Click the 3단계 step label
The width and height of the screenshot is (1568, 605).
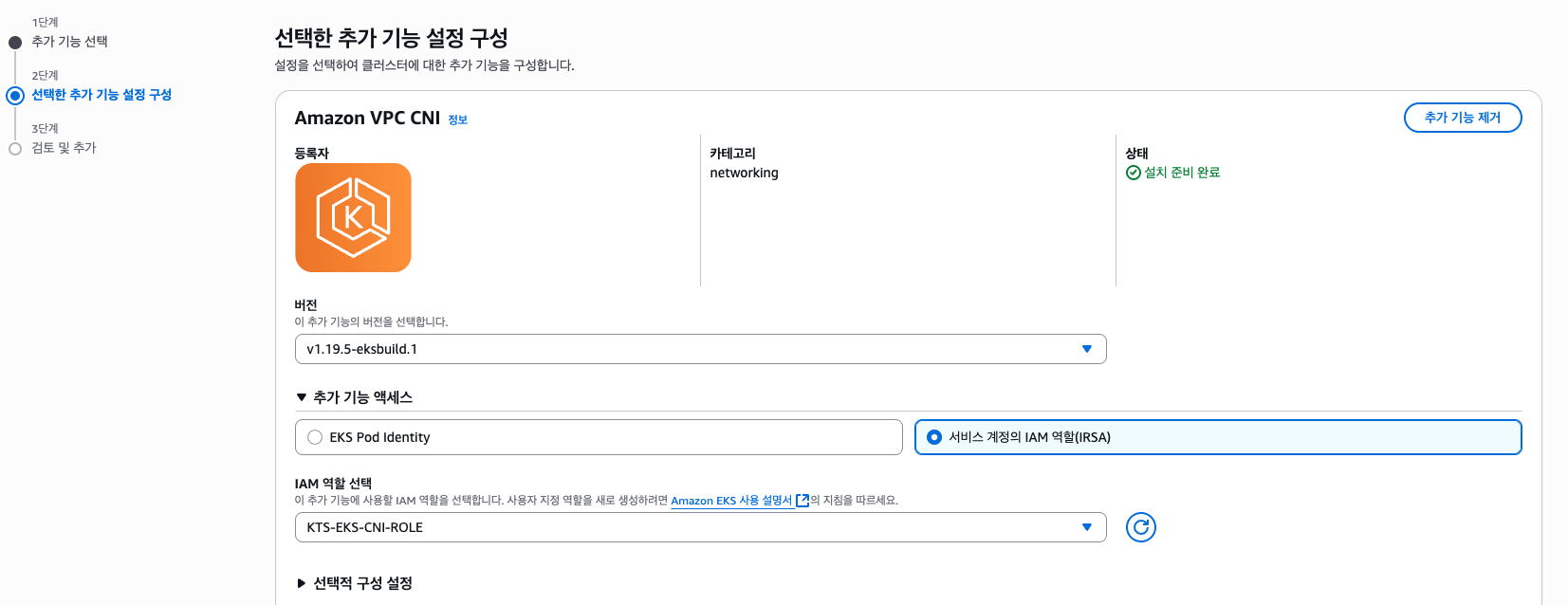(x=45, y=128)
